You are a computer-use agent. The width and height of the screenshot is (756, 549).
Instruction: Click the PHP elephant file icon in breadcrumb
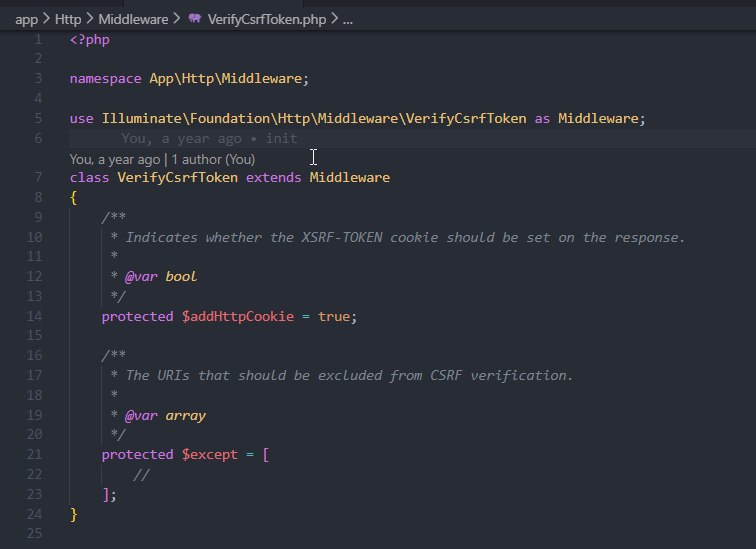(195, 19)
